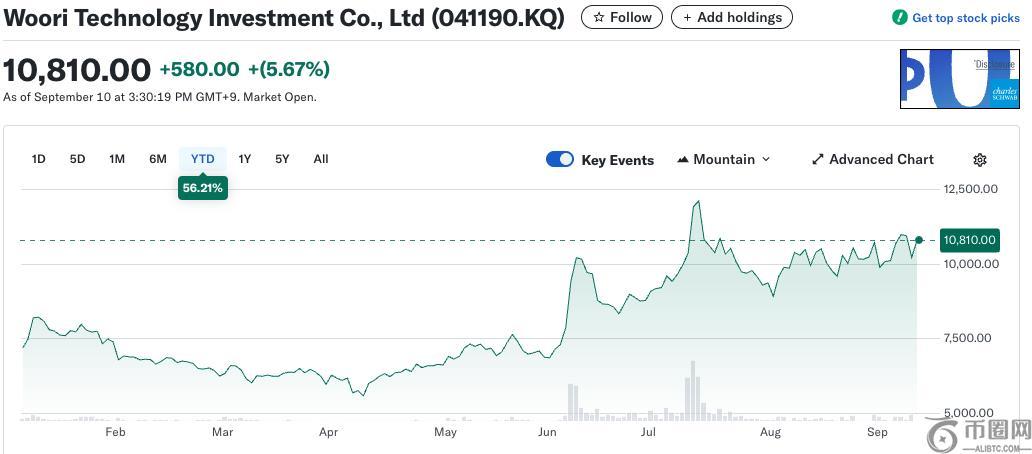The width and height of the screenshot is (1032, 454).
Task: Expand the Mountain chart type dropdown
Action: pyautogui.click(x=766, y=160)
